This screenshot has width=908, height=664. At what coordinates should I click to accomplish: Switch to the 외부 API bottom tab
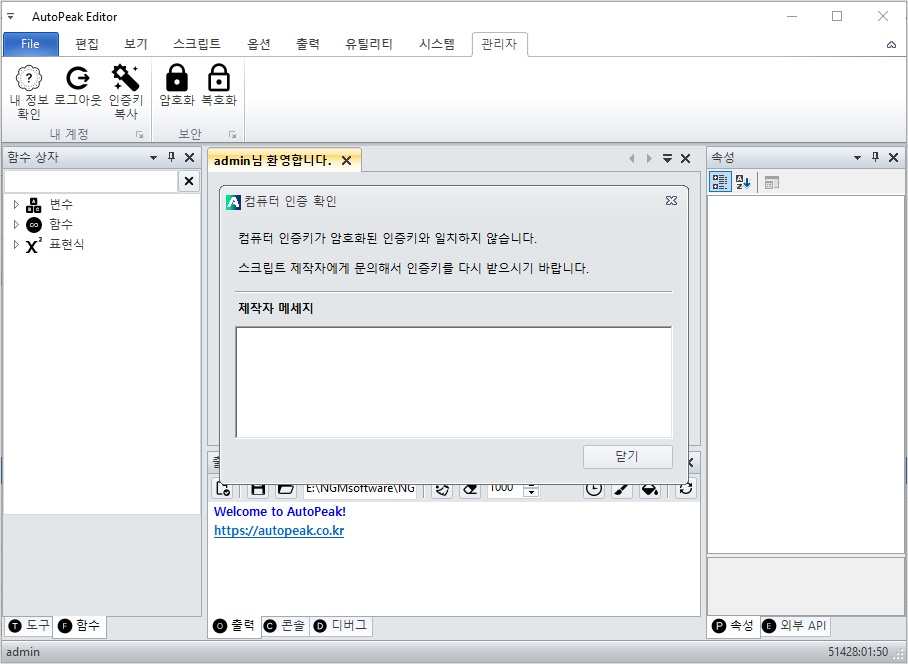pos(795,626)
